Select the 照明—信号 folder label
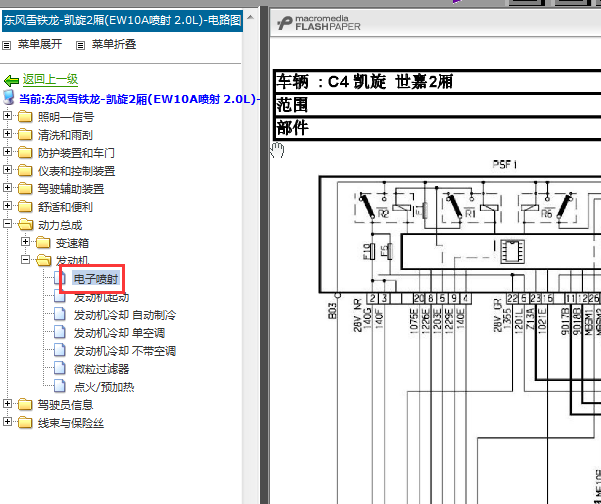 coord(66,117)
